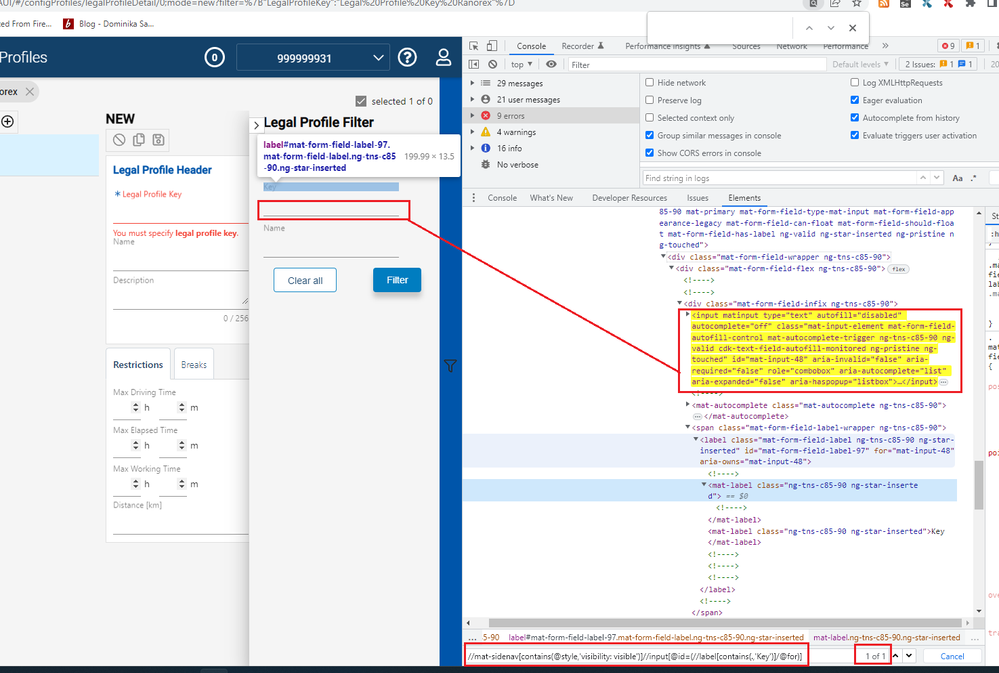Click the copy icon under NEW

point(139,140)
